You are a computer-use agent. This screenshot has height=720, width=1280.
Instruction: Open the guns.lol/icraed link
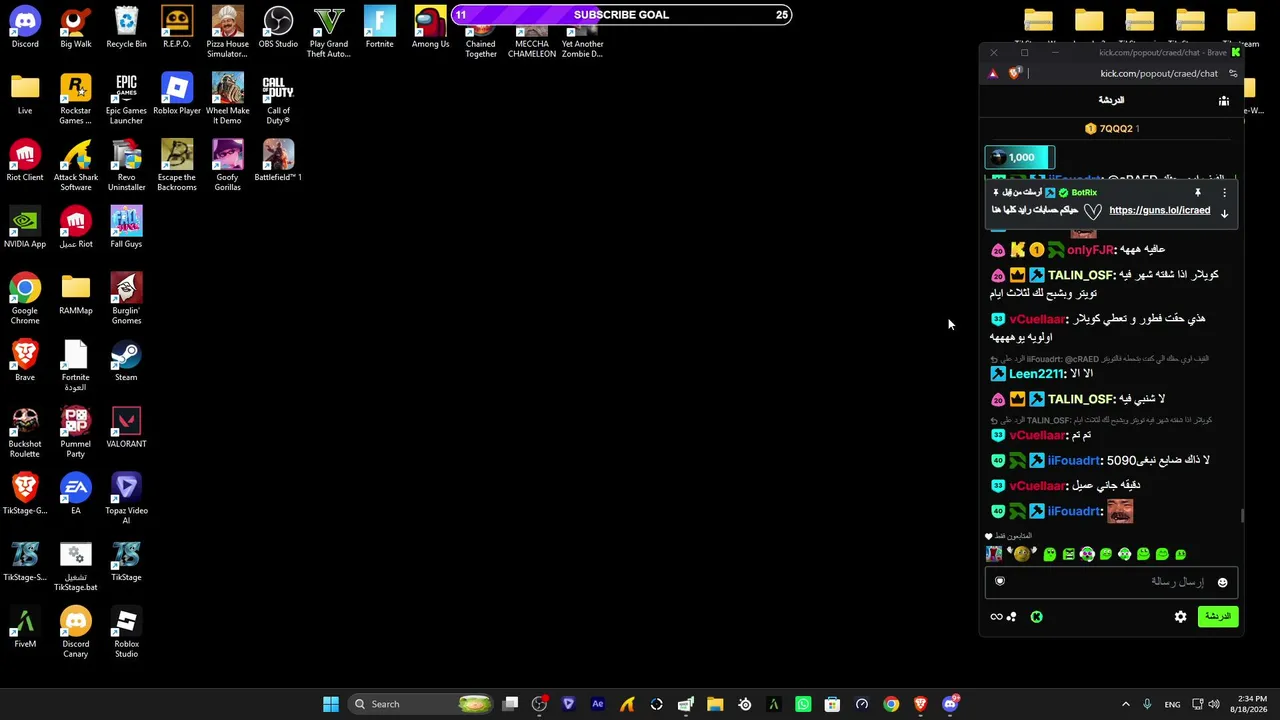(x=1160, y=210)
